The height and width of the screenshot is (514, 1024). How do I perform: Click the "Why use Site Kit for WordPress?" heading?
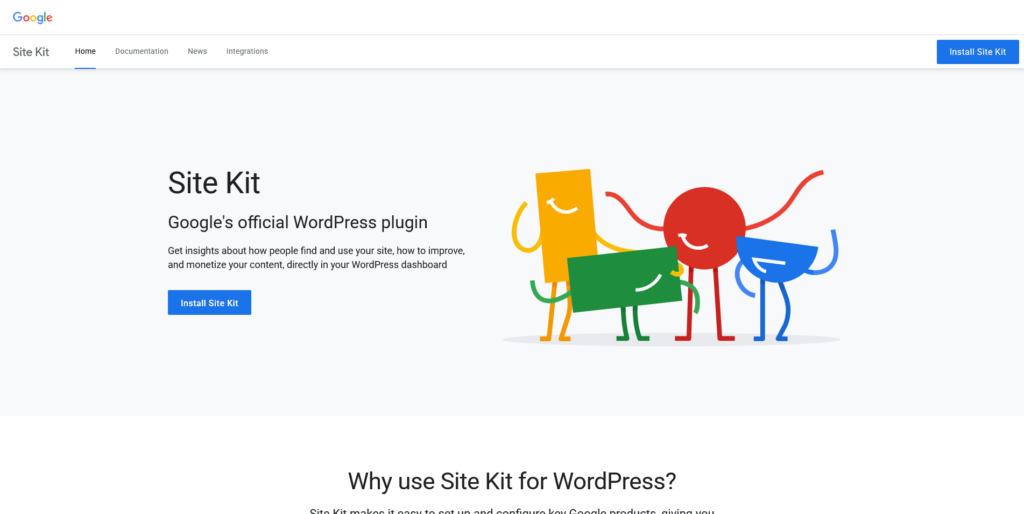pos(512,481)
